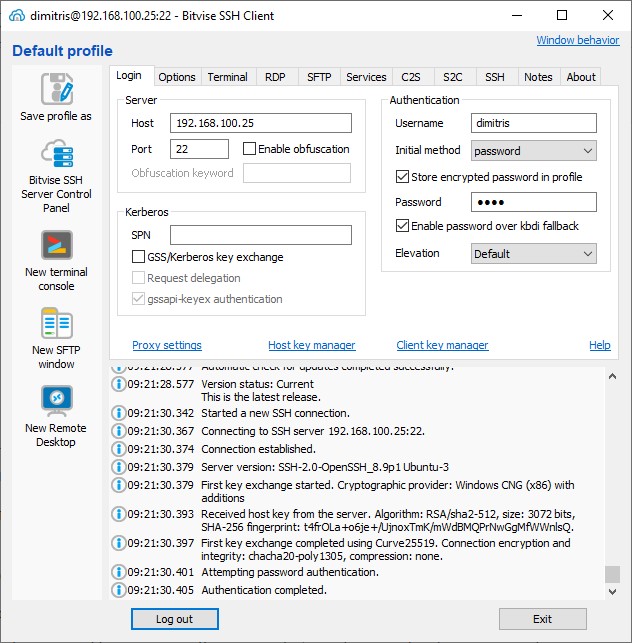This screenshot has width=632, height=643.
Task: Maximize the Bitvise SSH Client window
Action: 562,16
